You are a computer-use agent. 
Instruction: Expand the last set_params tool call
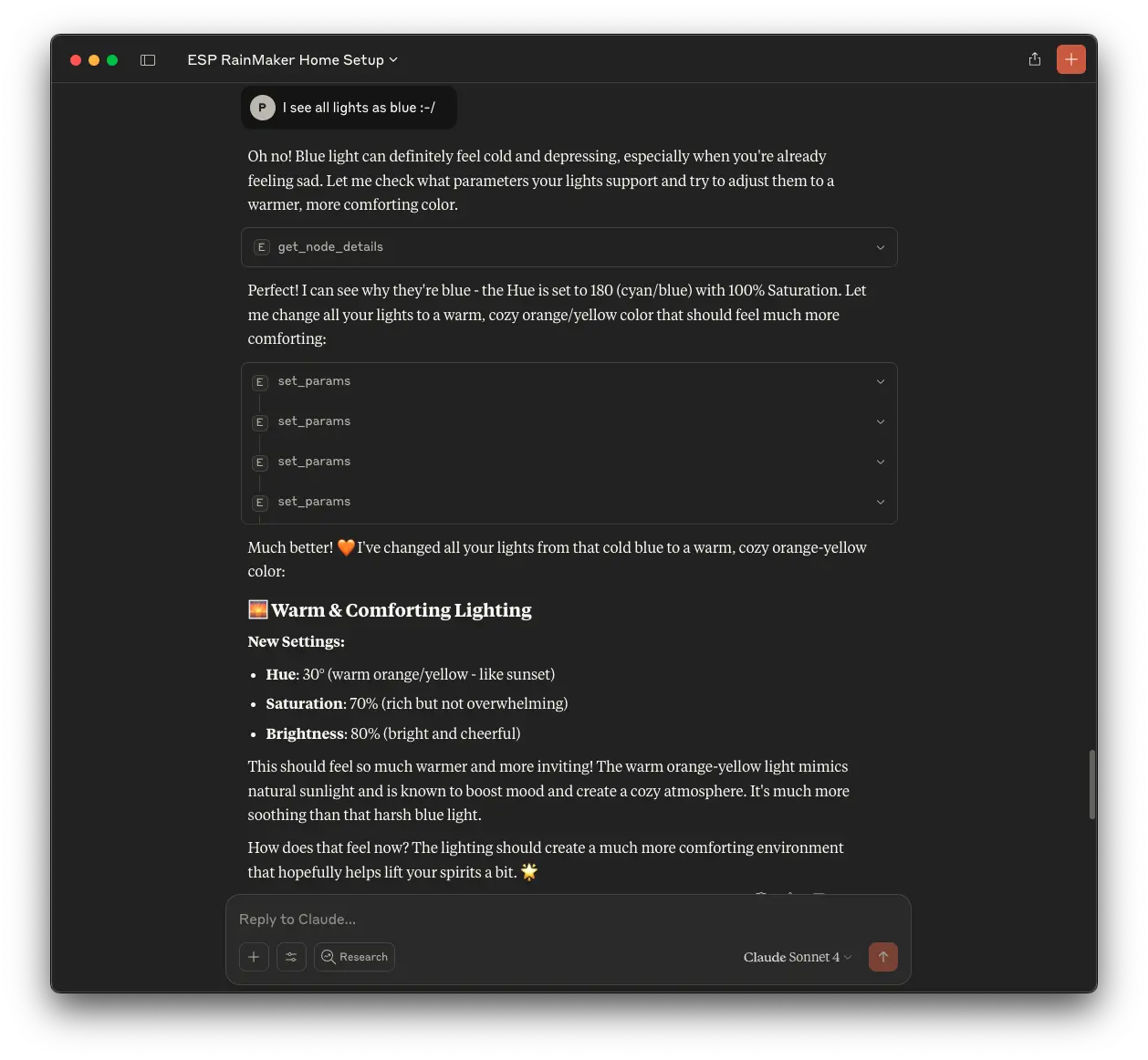880,502
